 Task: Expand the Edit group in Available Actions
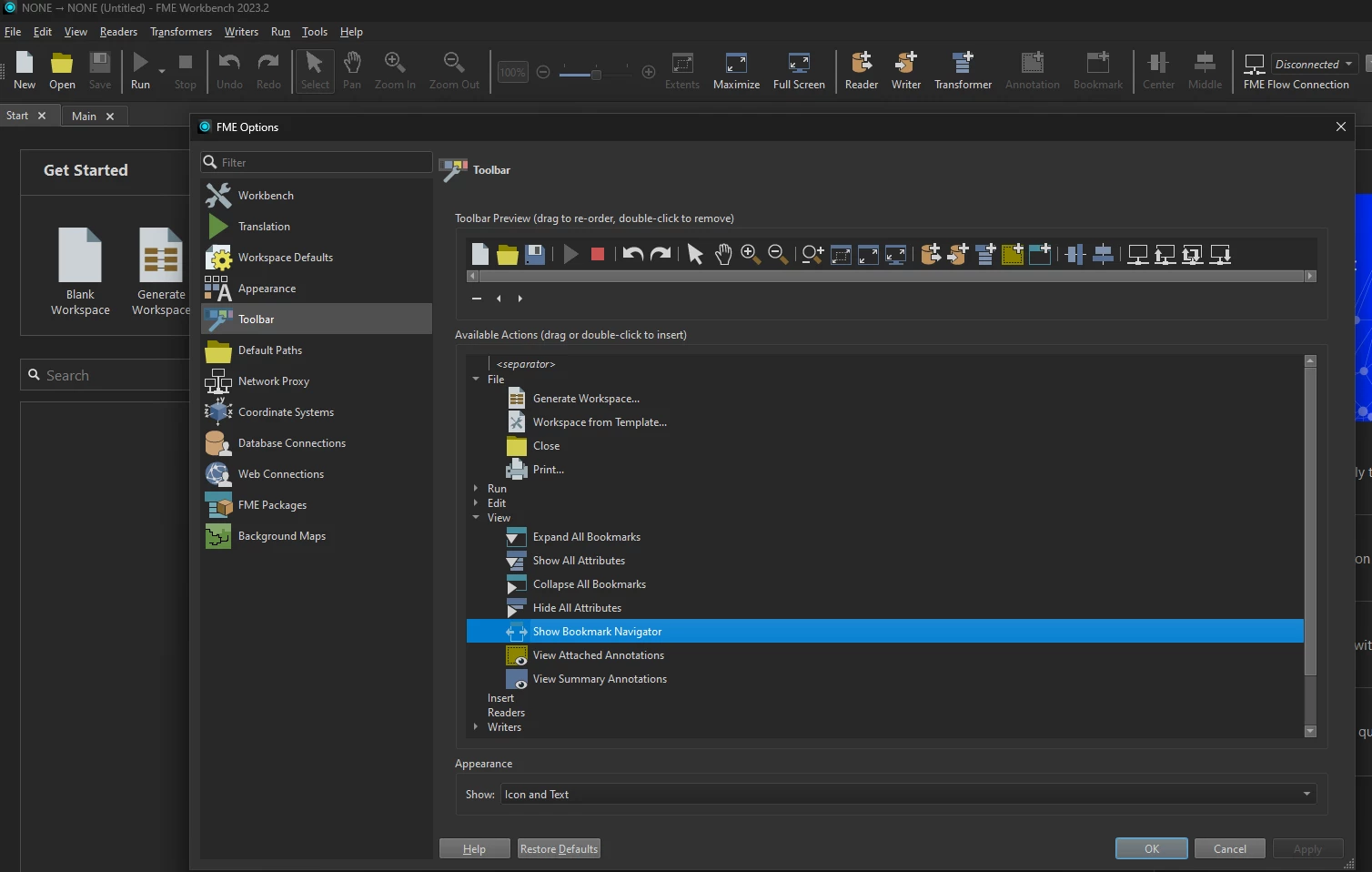point(476,503)
